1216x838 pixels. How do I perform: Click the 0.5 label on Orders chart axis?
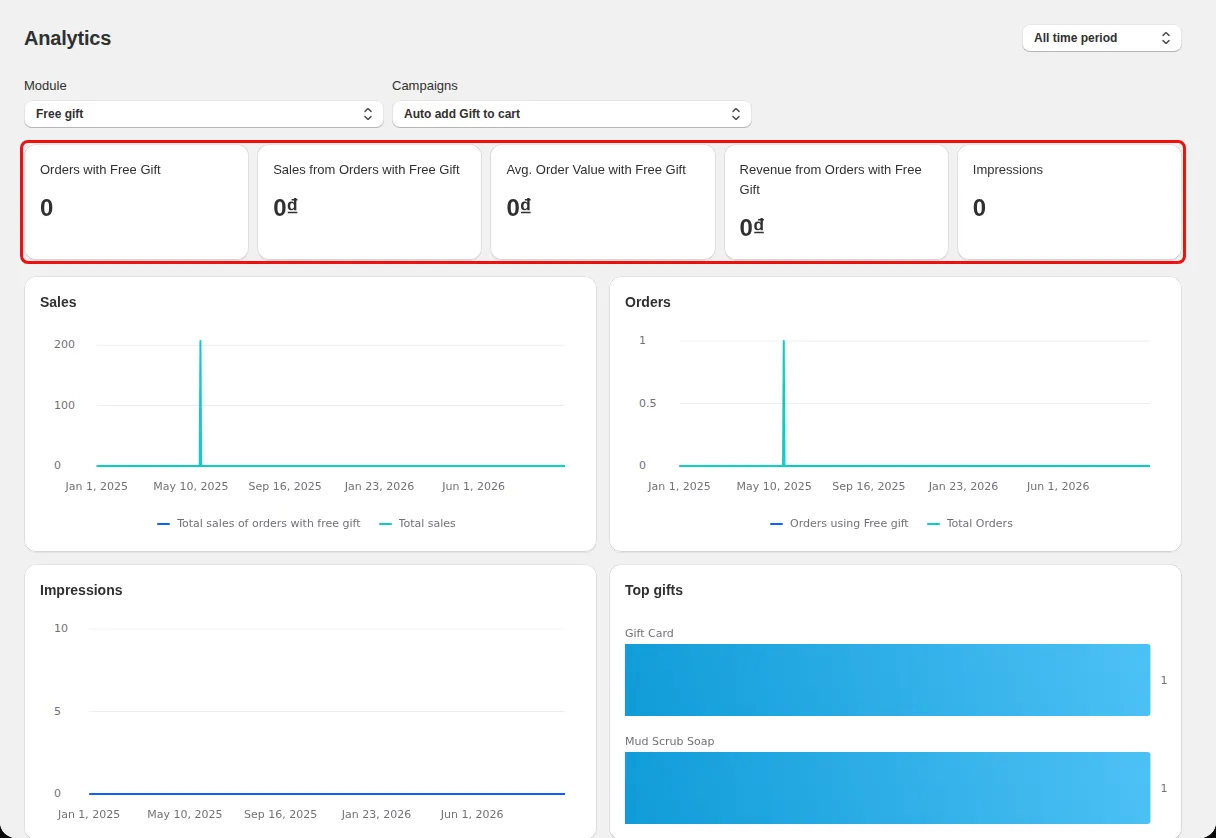coord(648,403)
